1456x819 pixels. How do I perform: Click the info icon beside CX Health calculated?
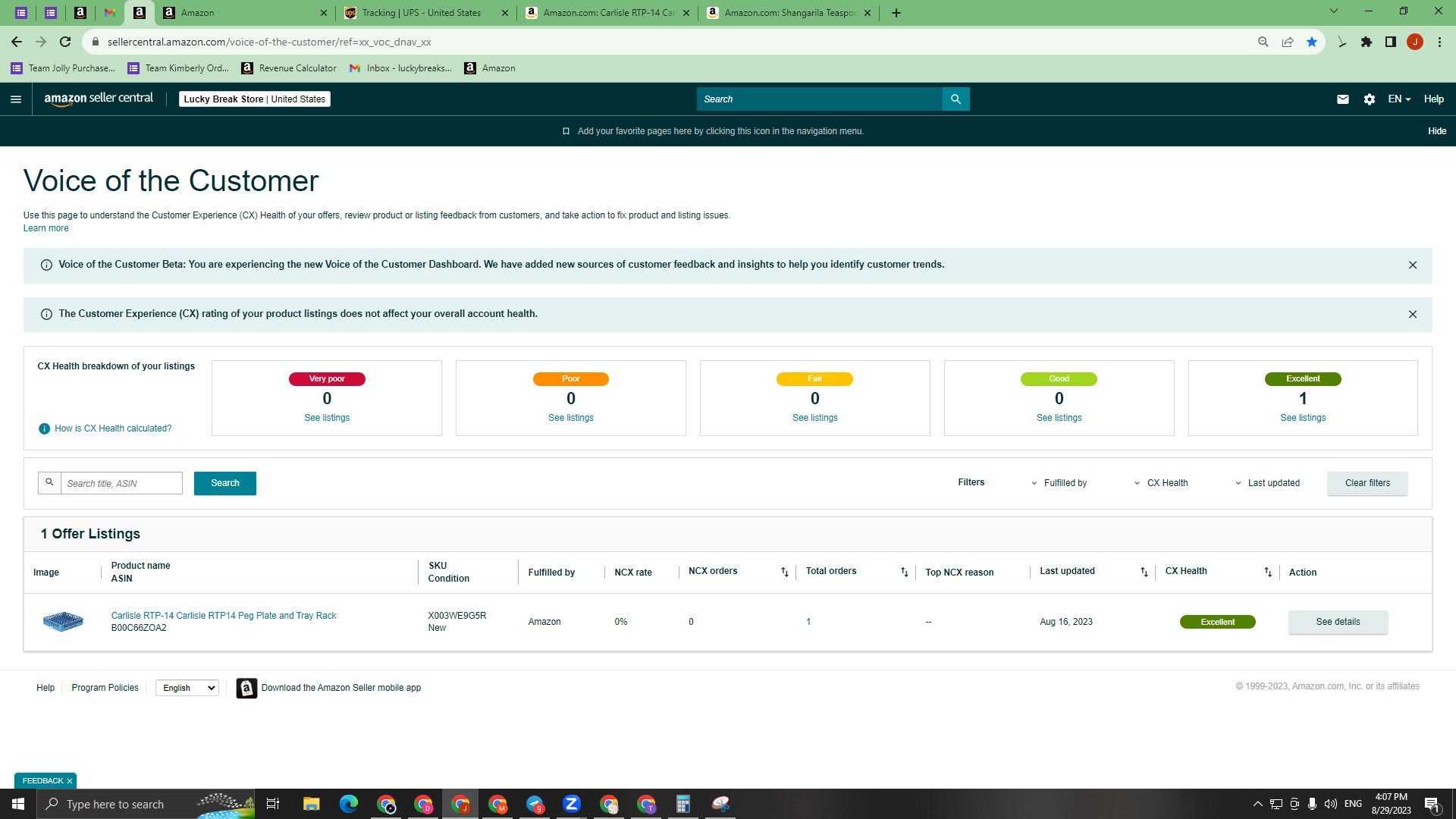tap(44, 429)
